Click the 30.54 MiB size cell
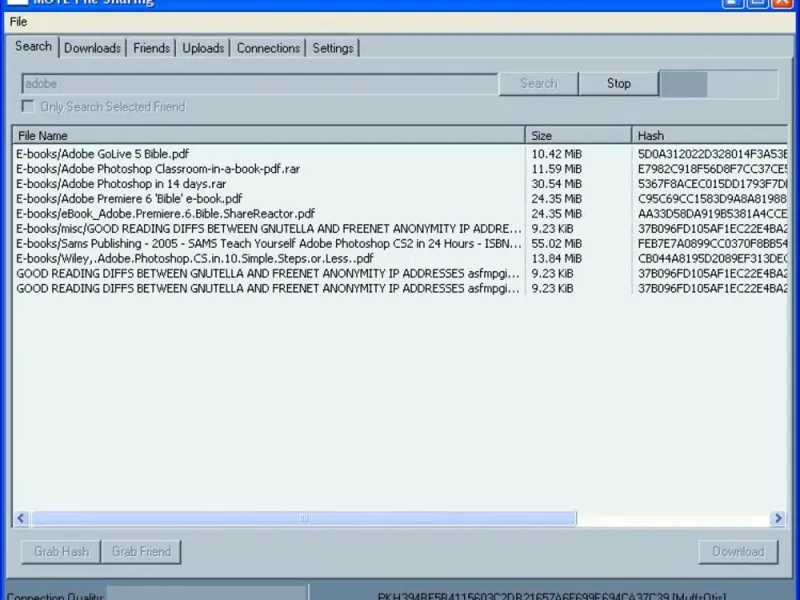This screenshot has width=800, height=600. [x=557, y=184]
